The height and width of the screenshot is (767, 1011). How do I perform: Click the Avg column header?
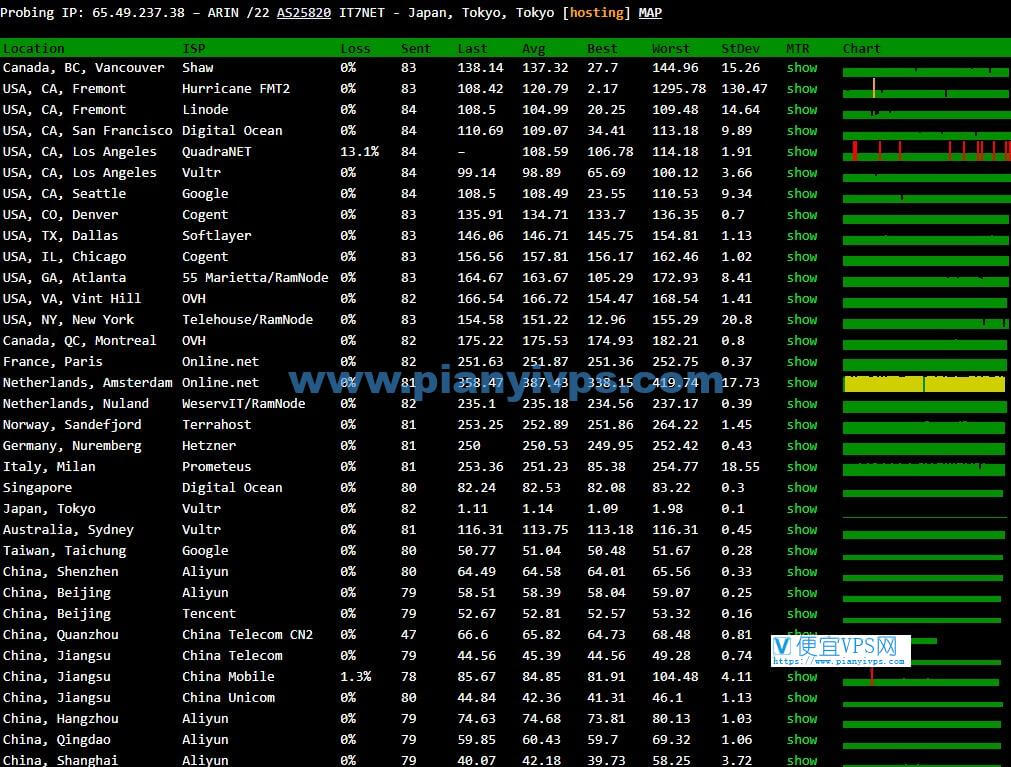pyautogui.click(x=533, y=48)
